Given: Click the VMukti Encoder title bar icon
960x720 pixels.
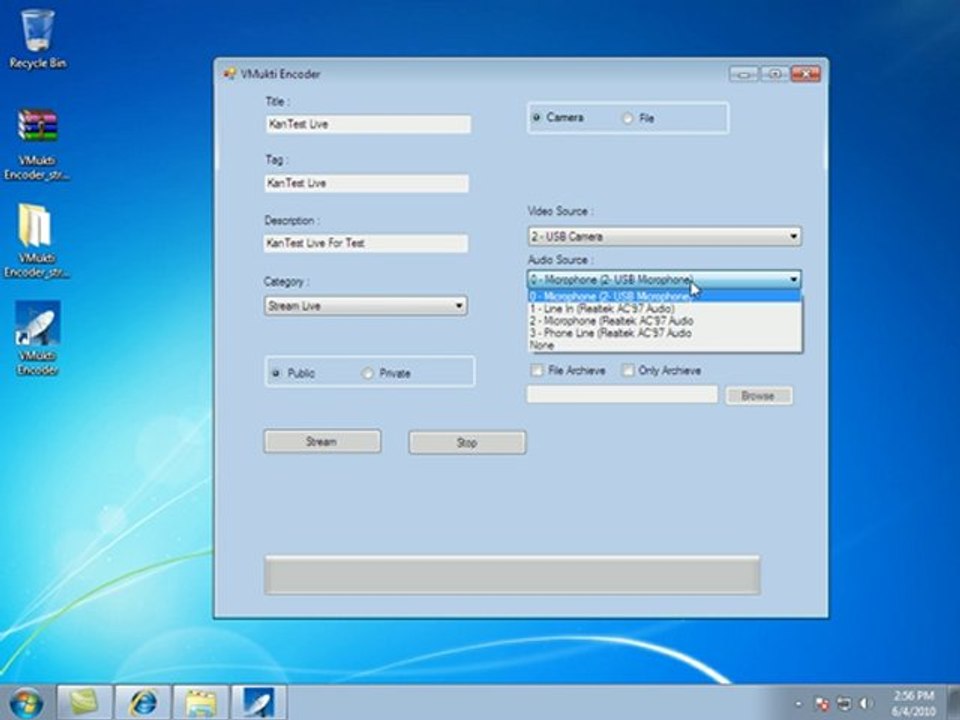Looking at the screenshot, I should point(230,74).
